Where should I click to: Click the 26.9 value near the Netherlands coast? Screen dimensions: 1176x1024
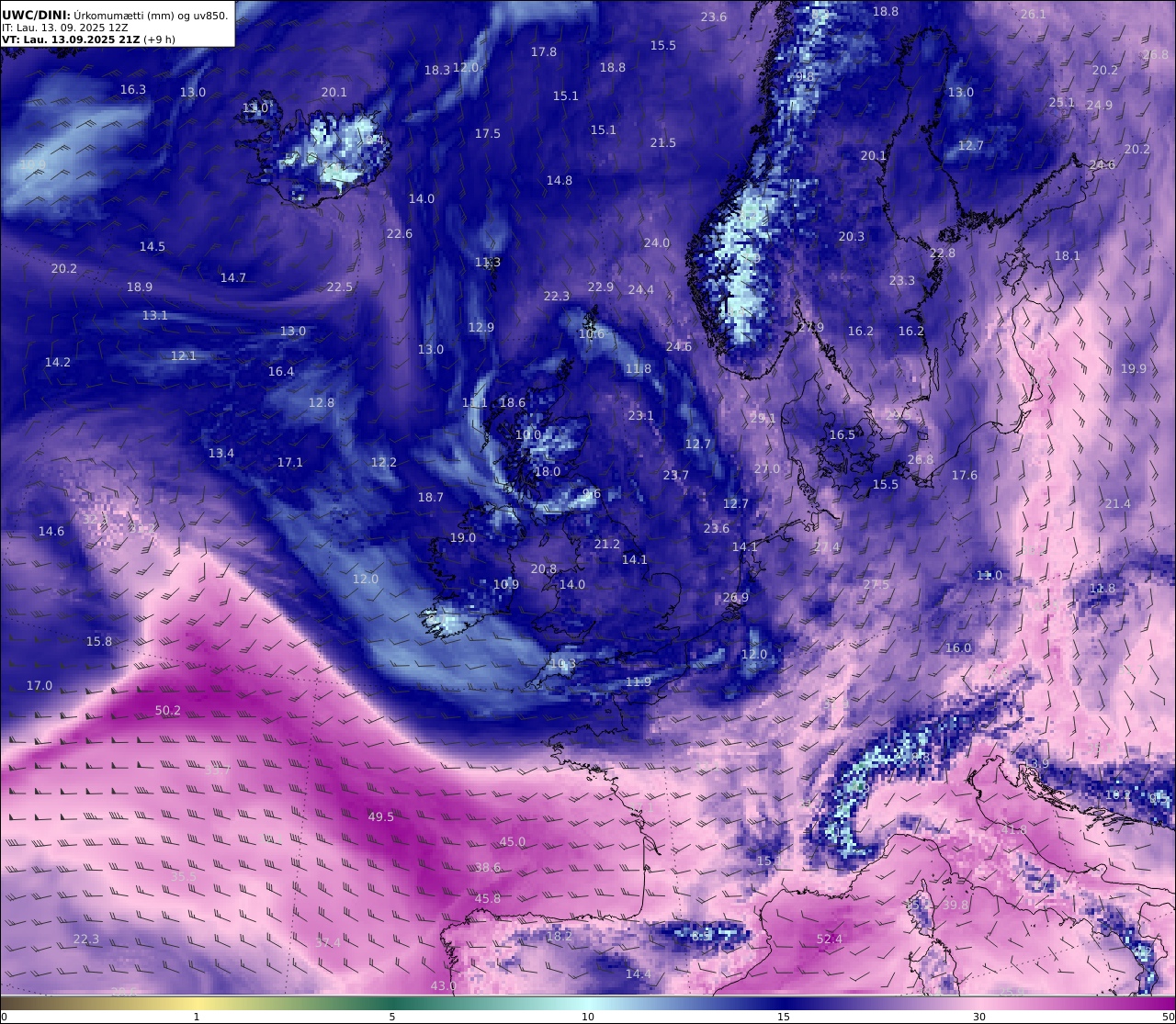coord(736,597)
